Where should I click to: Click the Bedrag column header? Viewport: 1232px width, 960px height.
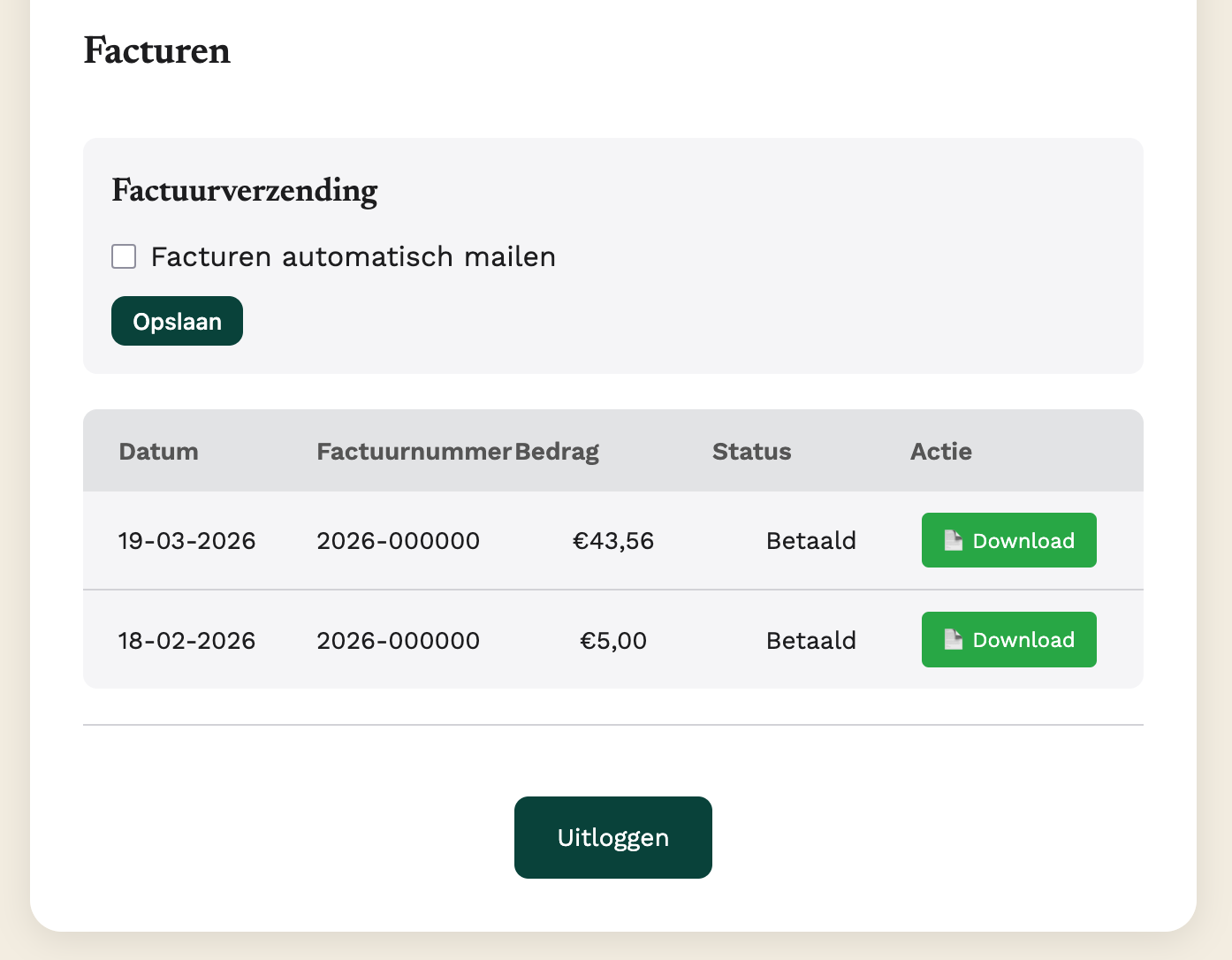tap(557, 452)
